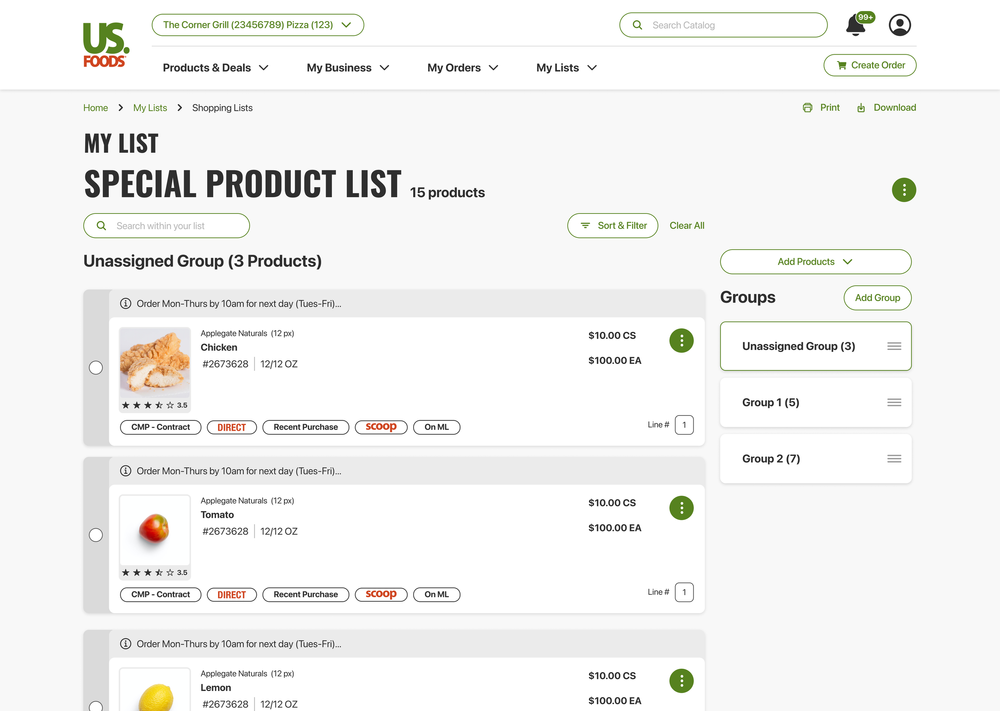Open the account profile icon menu
The width and height of the screenshot is (1000, 711).
pos(899,25)
